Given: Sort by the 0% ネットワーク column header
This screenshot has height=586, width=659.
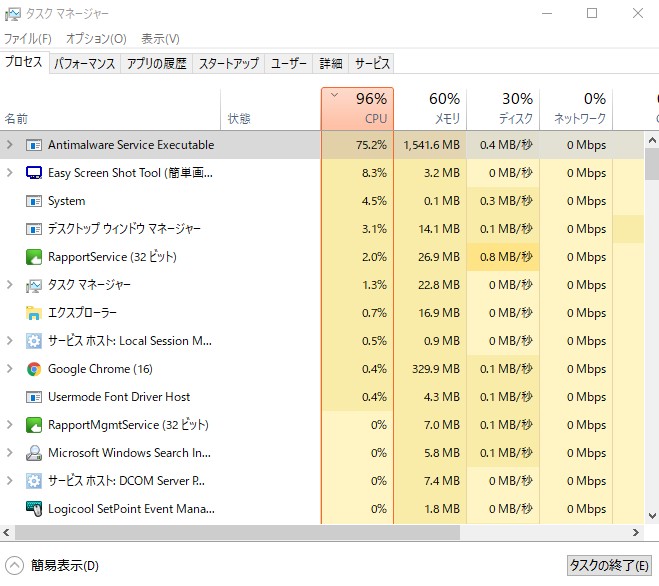Looking at the screenshot, I should coord(576,109).
